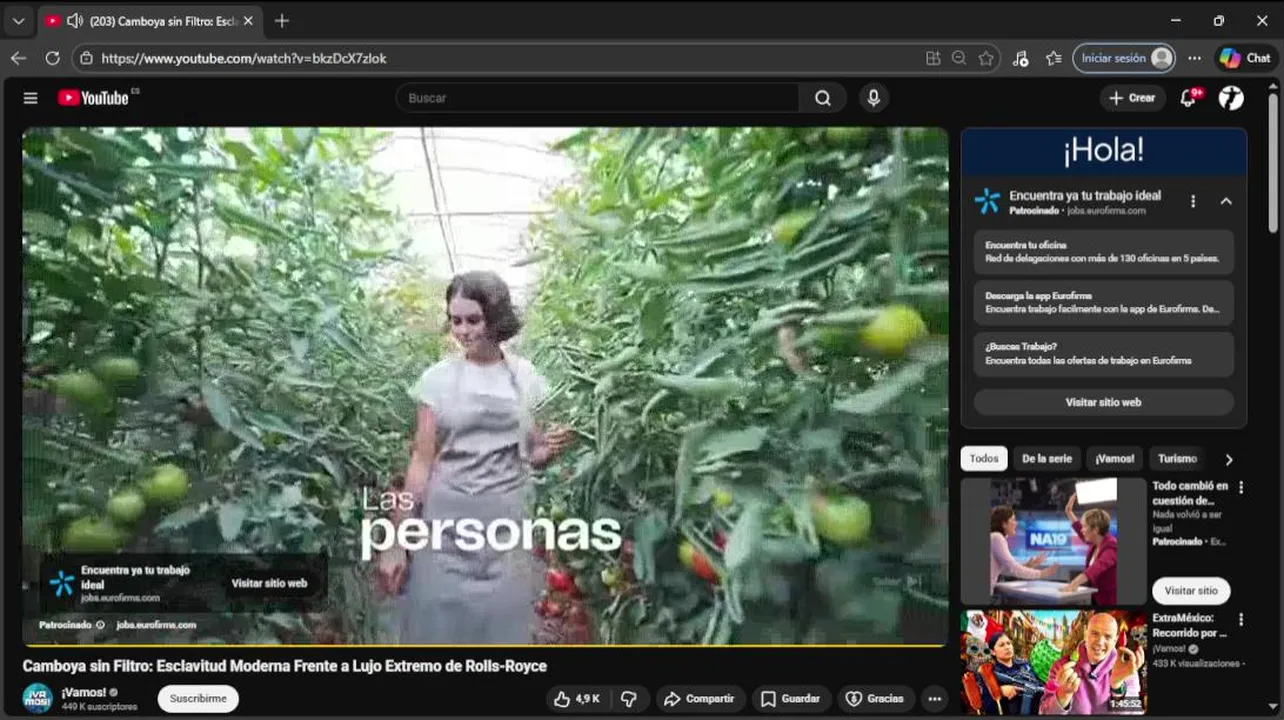
Task: Show more filter chips arrow
Action: 1229,459
